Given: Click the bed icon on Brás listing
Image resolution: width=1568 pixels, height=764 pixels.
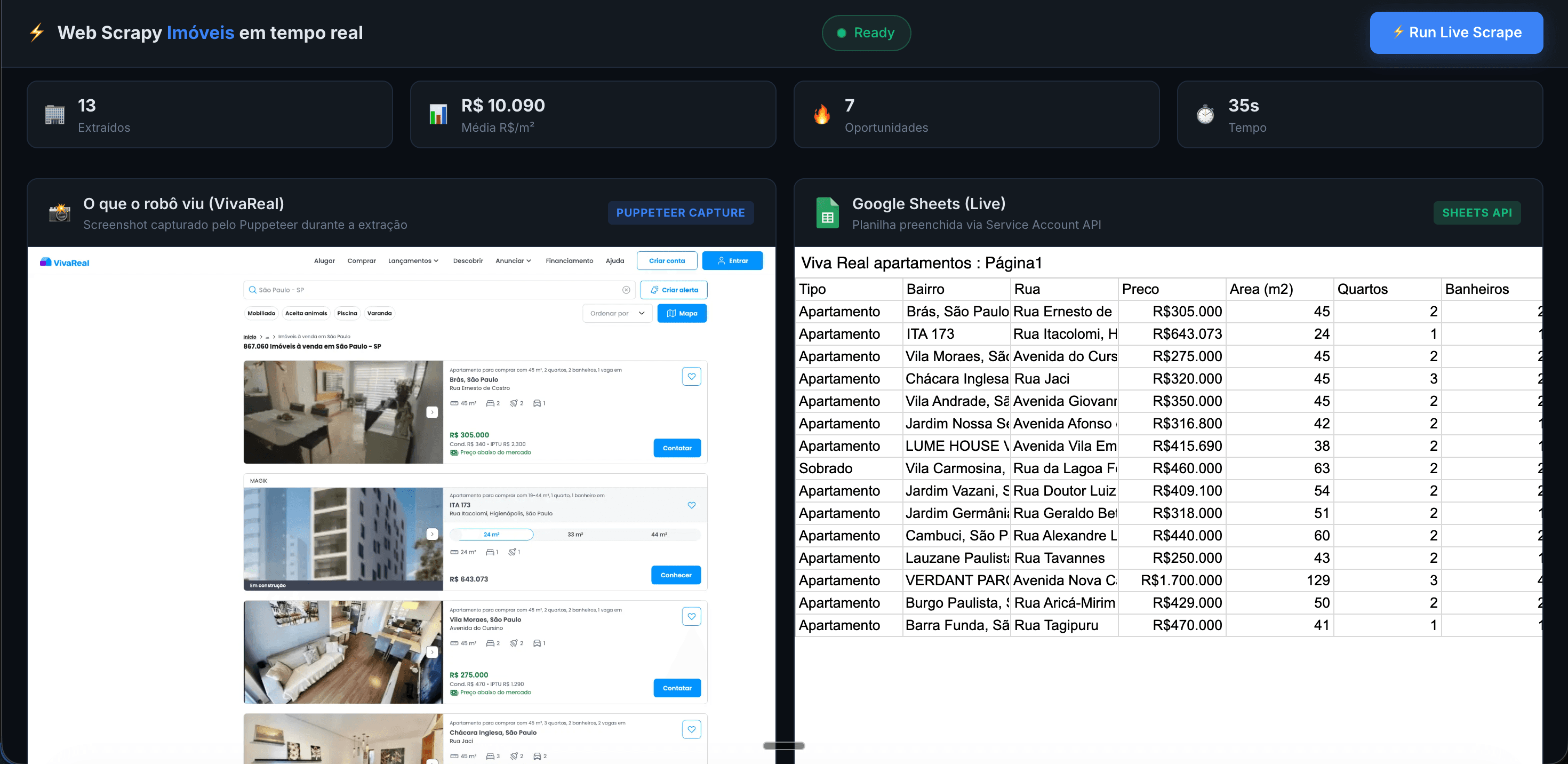Looking at the screenshot, I should pyautogui.click(x=490, y=403).
